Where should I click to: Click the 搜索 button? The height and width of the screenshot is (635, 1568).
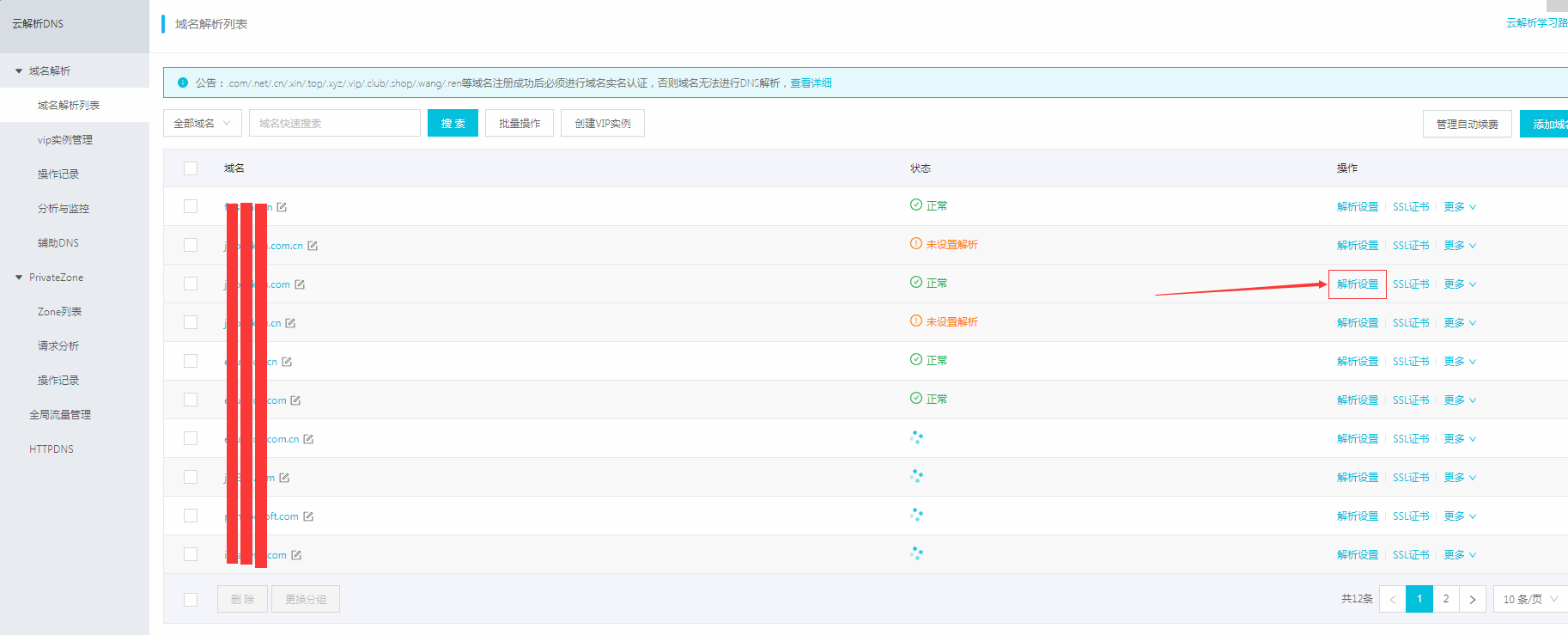(x=453, y=123)
